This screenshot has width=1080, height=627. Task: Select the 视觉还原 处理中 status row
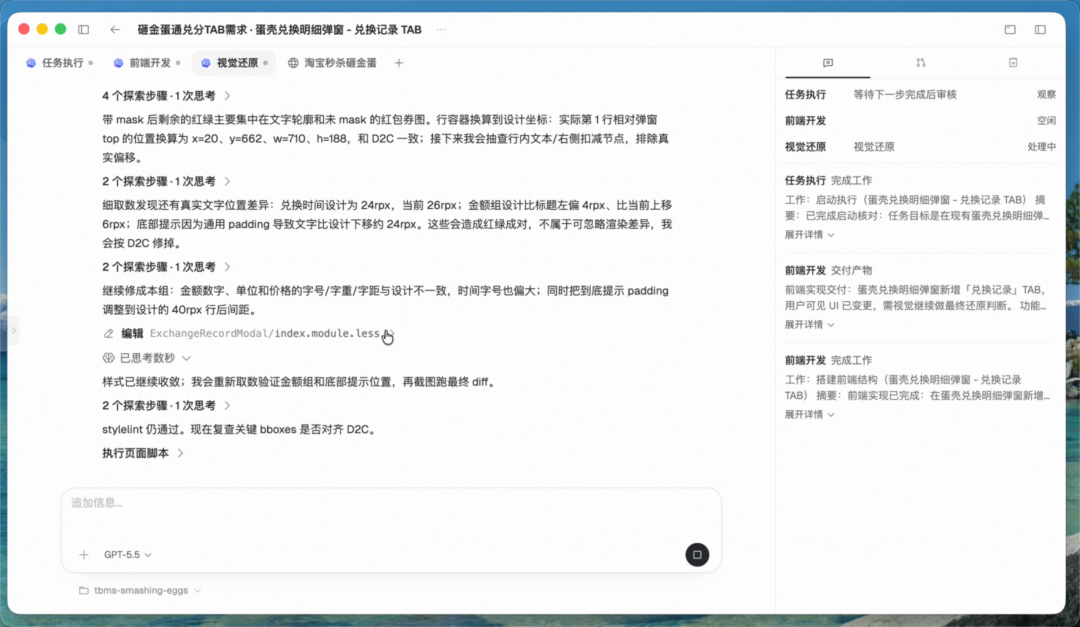(920, 147)
